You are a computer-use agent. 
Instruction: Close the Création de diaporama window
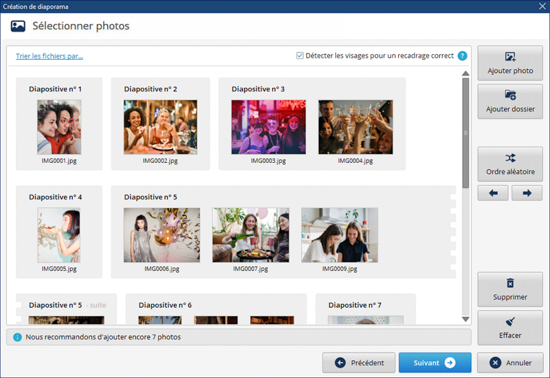[542, 6]
